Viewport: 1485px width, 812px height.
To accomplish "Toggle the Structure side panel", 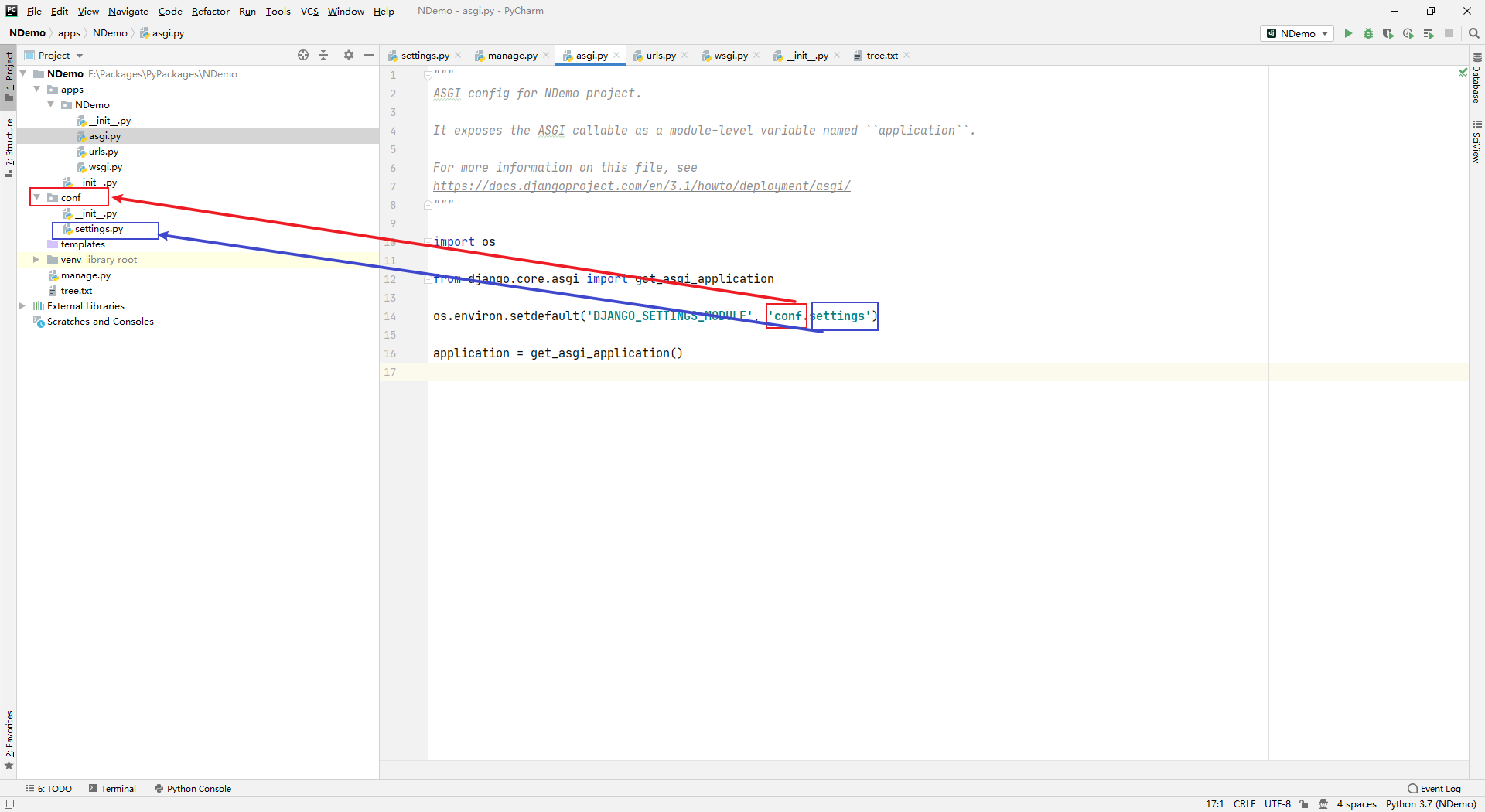I will (x=9, y=147).
